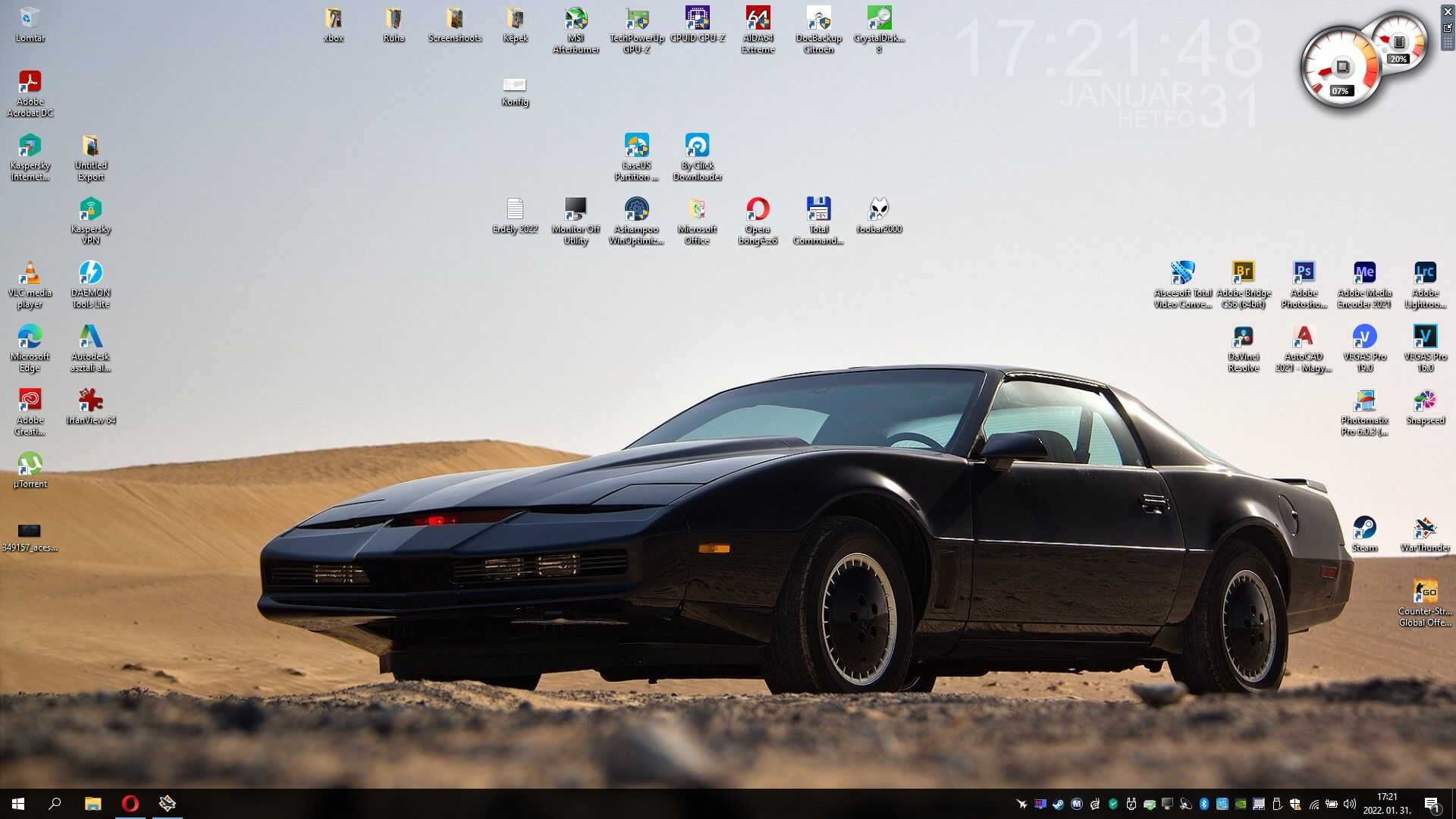This screenshot has height=819, width=1456.
Task: Click the CPU meter gadget dial
Action: [x=1341, y=68]
